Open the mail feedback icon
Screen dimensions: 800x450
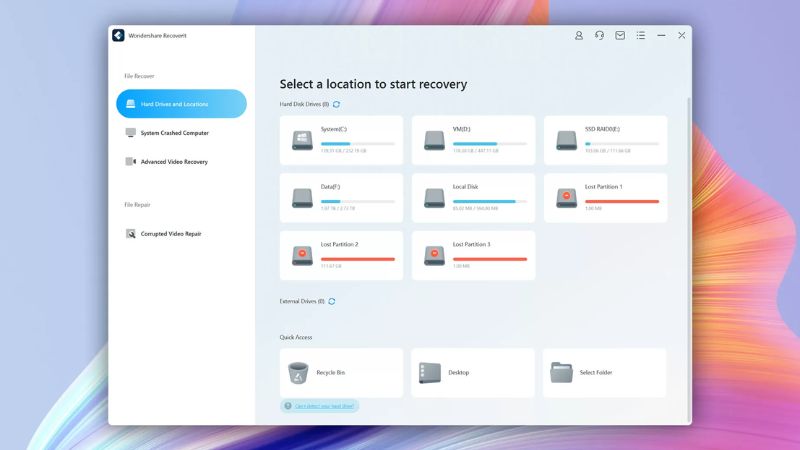[620, 35]
